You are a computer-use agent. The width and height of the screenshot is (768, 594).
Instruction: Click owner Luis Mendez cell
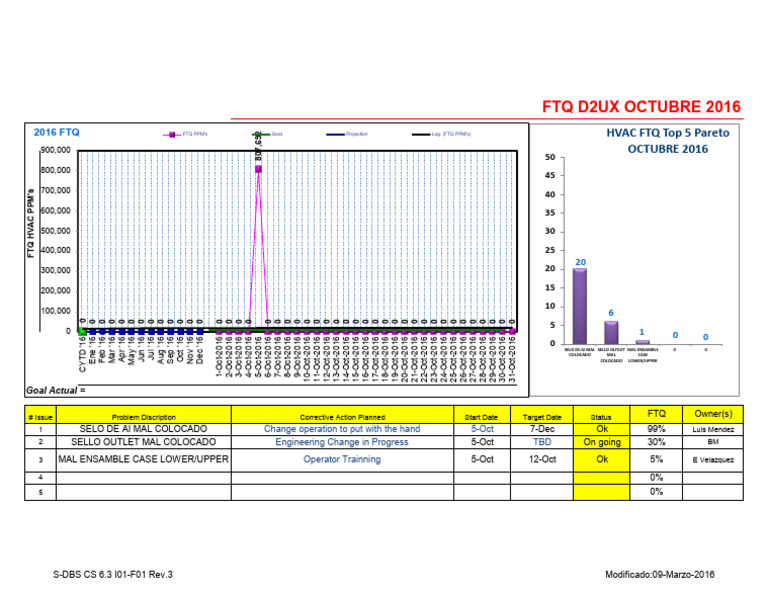click(x=713, y=429)
